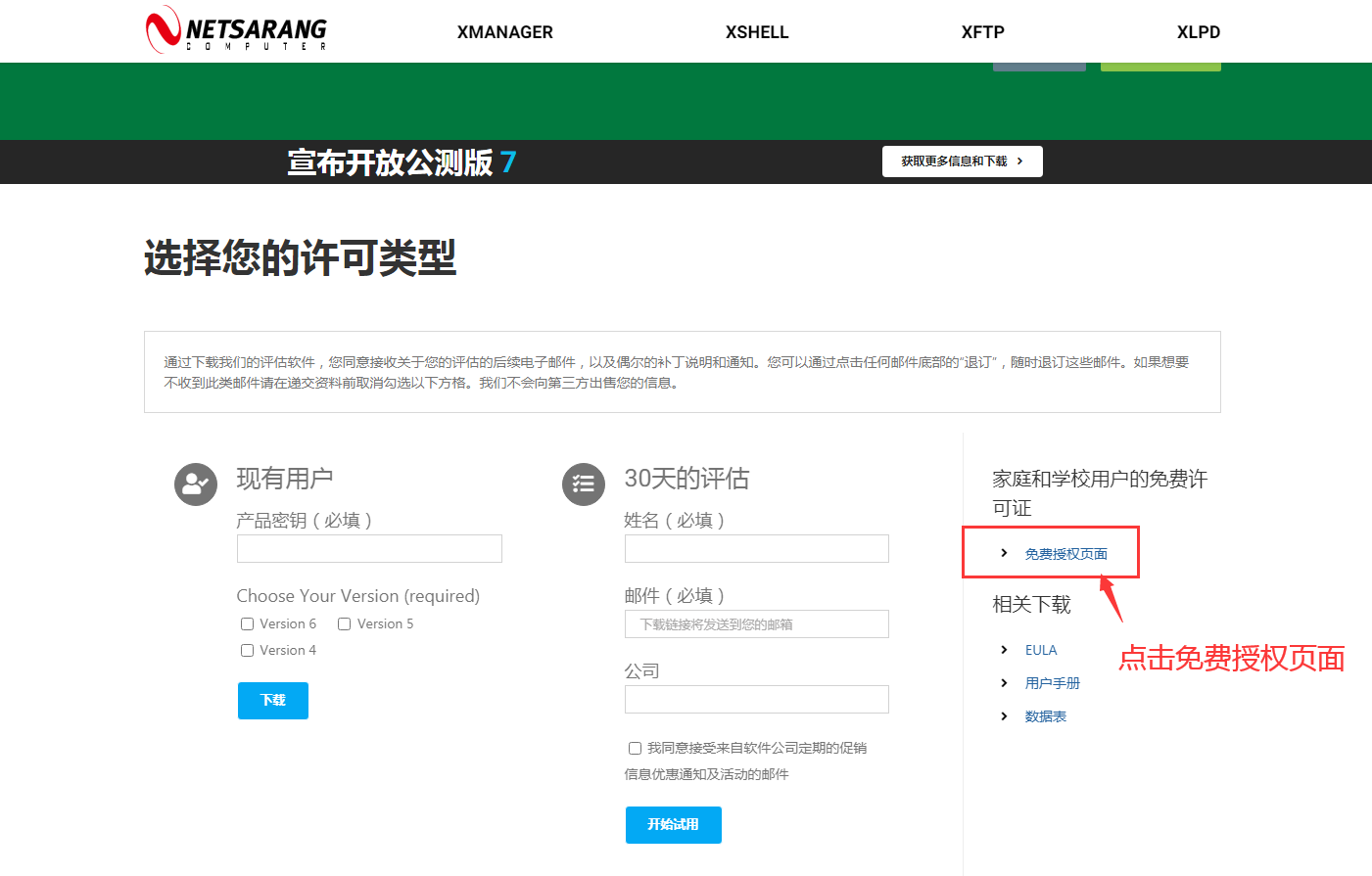The width and height of the screenshot is (1372, 876).
Task: Check the Version 5 checkbox
Action: [345, 624]
